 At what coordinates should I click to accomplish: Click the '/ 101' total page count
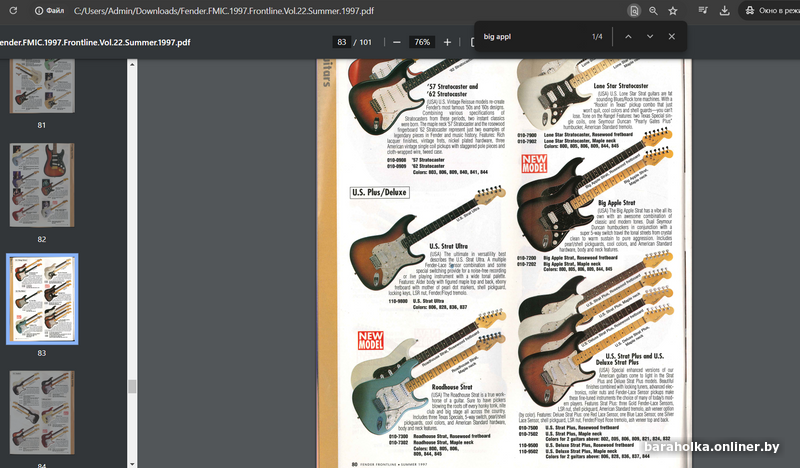(363, 42)
